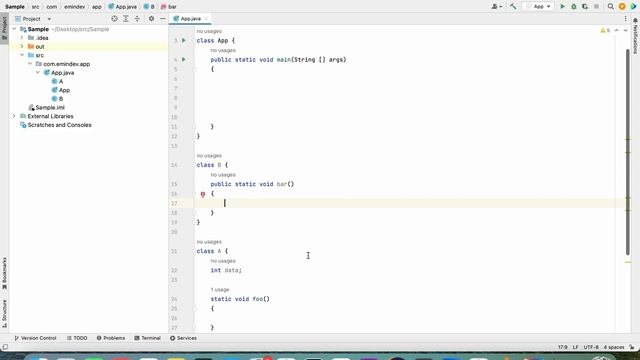Expand the out folder
Image resolution: width=640 pixels, height=360 pixels.
pos(22,47)
